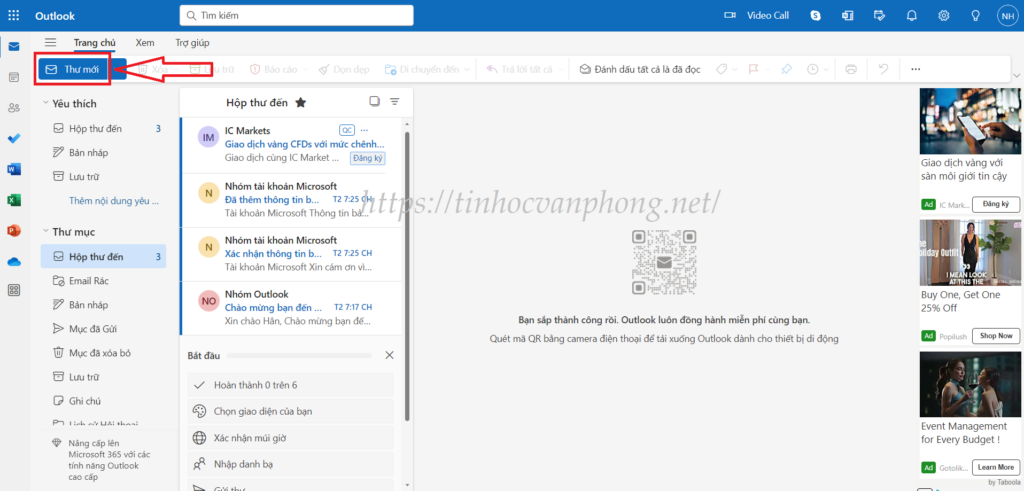Click Chọn giao diện của bạn step
Screen dimensions: 1024x491
pyautogui.click(x=291, y=411)
